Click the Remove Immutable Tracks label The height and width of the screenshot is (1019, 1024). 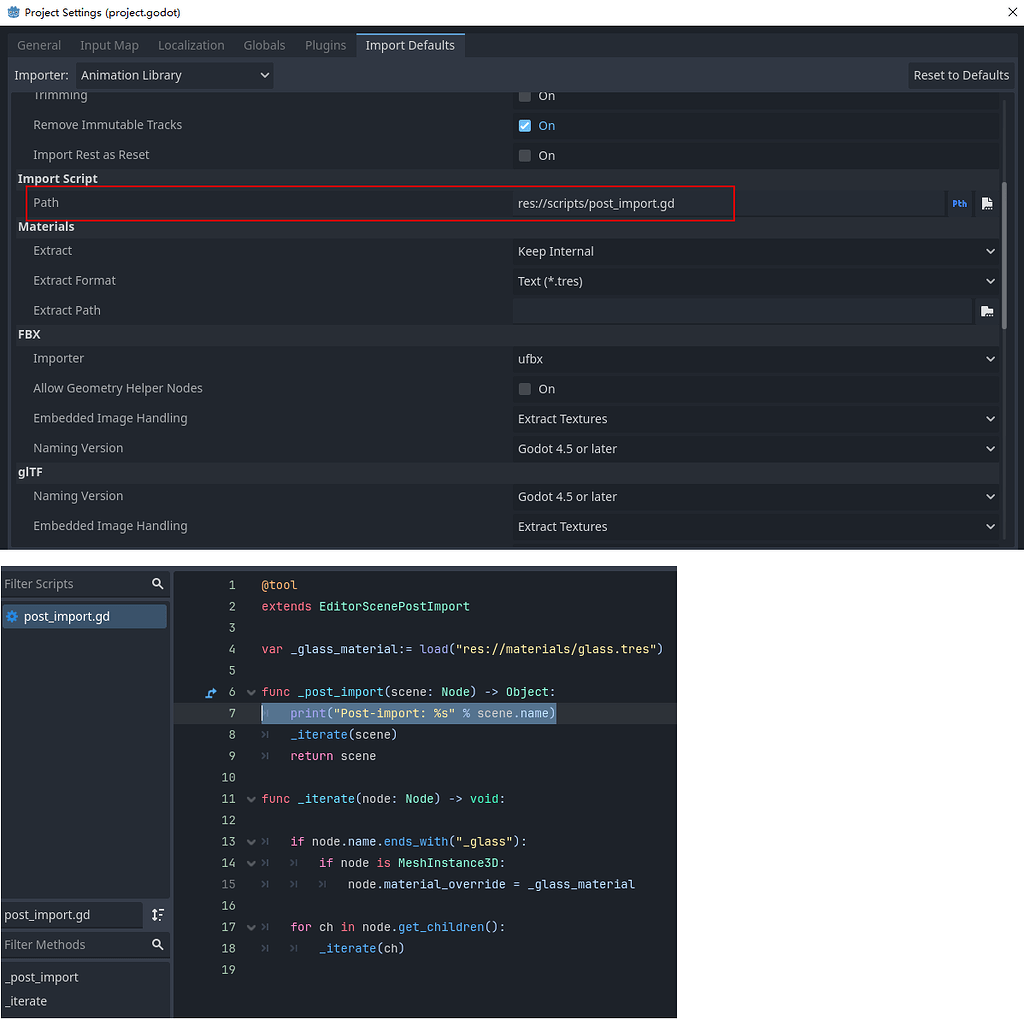108,125
